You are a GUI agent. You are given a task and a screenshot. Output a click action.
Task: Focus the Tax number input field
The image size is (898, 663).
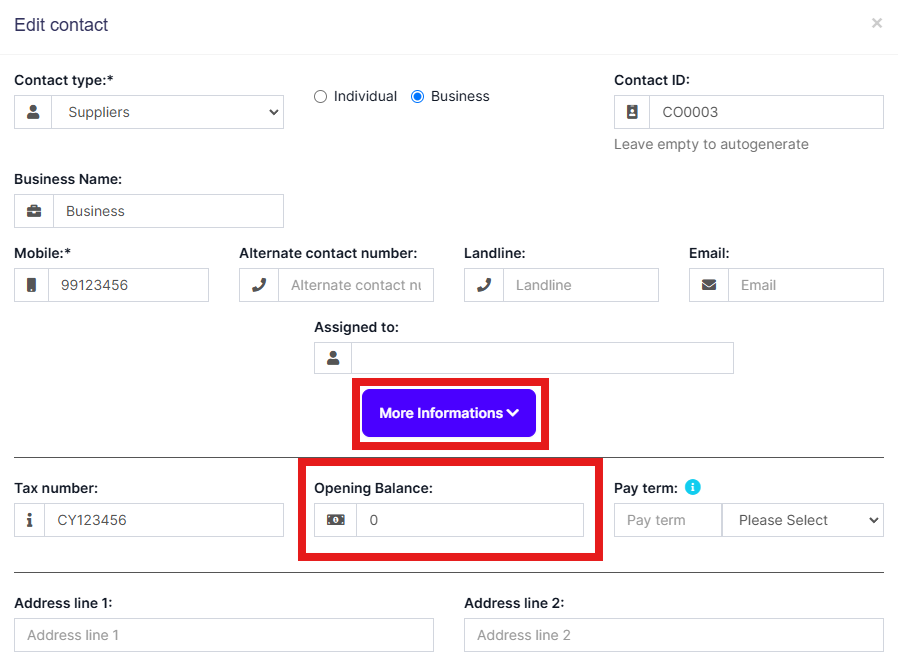click(x=164, y=520)
